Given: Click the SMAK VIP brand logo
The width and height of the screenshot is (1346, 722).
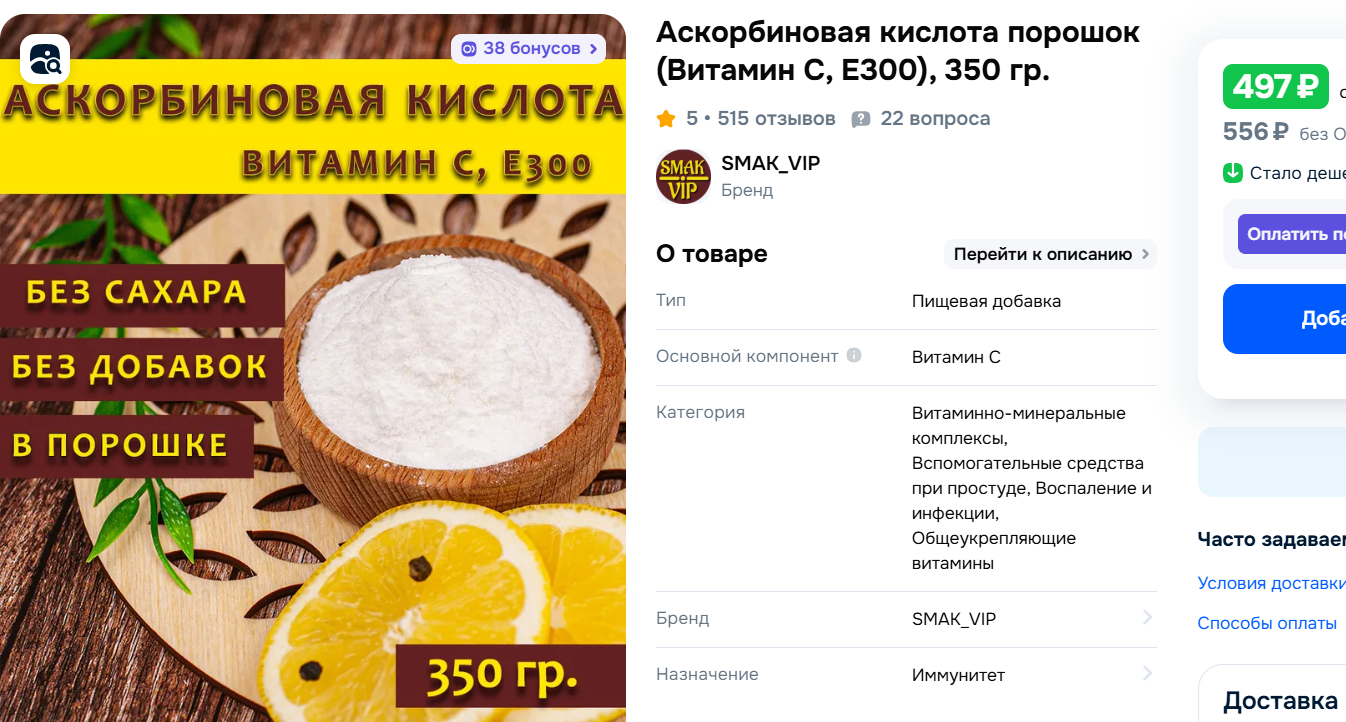Looking at the screenshot, I should point(683,177).
